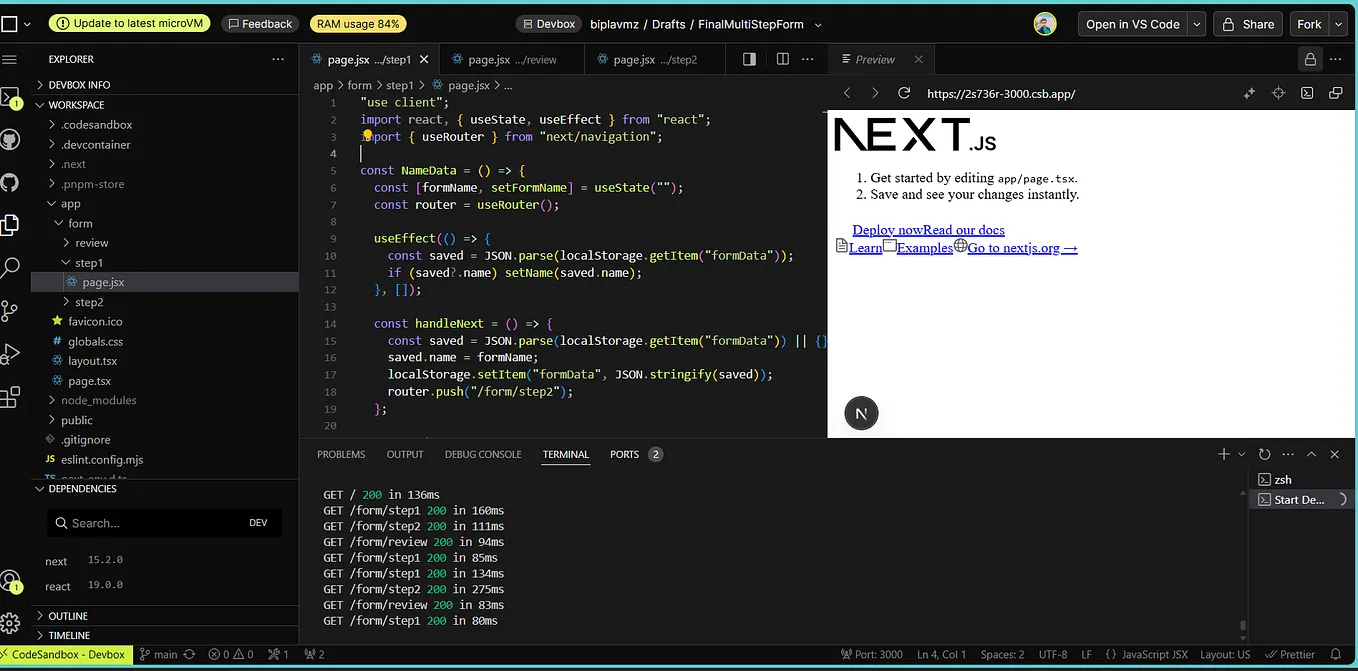Toggle RAM usage badge in the top bar

358,23
